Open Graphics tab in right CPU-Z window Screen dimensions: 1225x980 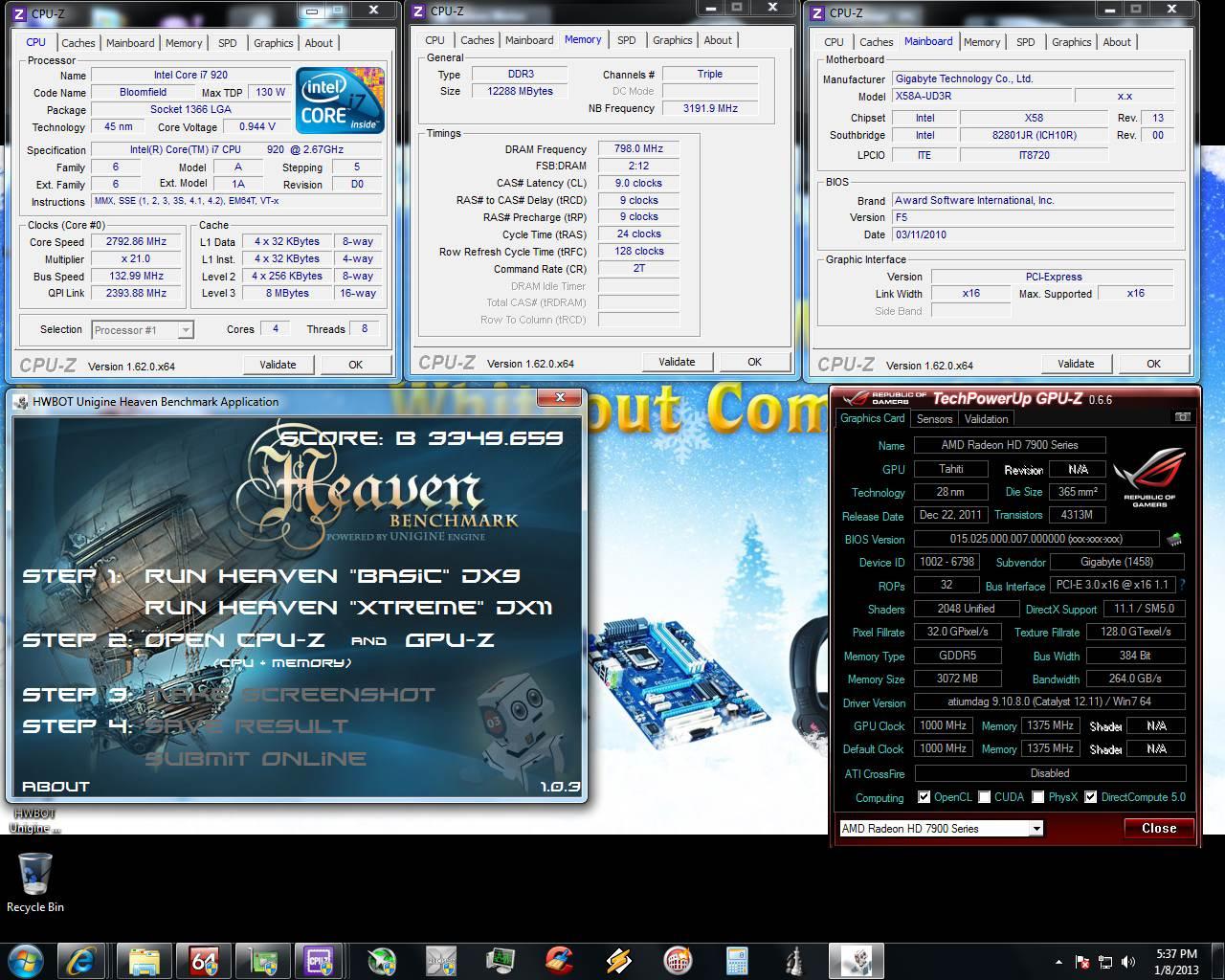1071,42
